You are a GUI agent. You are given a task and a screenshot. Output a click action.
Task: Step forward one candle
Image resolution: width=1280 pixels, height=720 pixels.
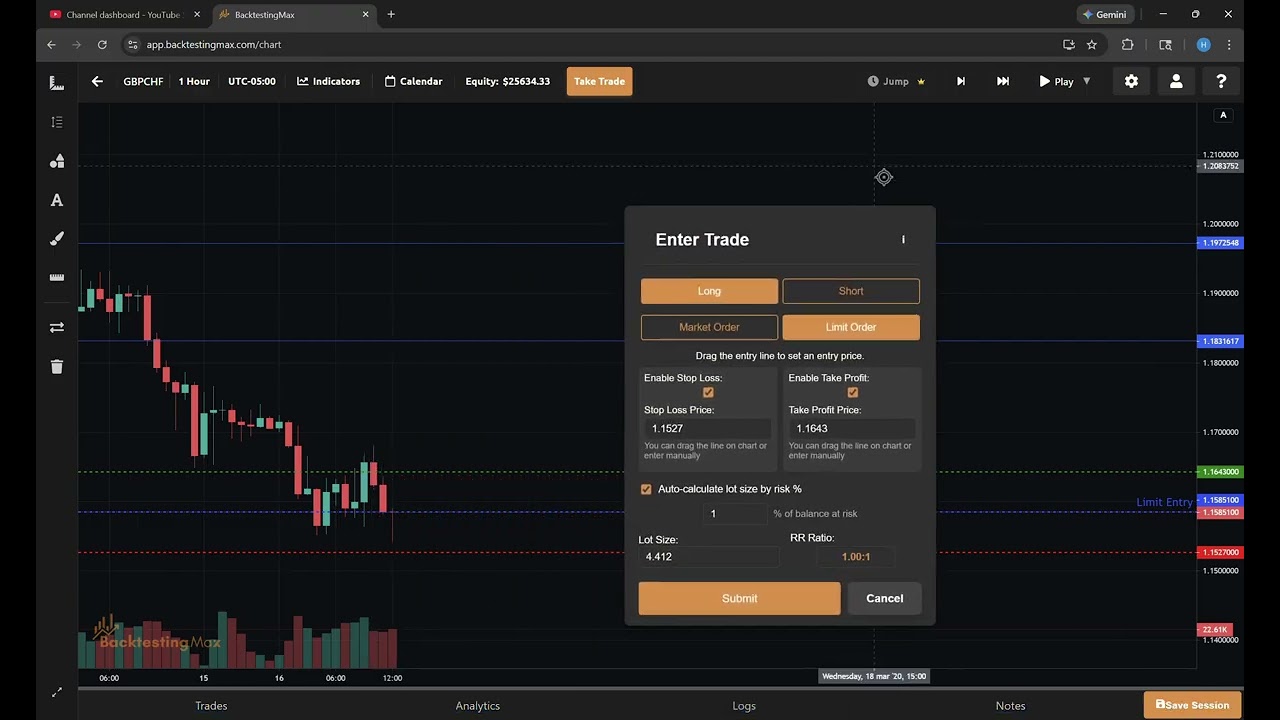(961, 81)
